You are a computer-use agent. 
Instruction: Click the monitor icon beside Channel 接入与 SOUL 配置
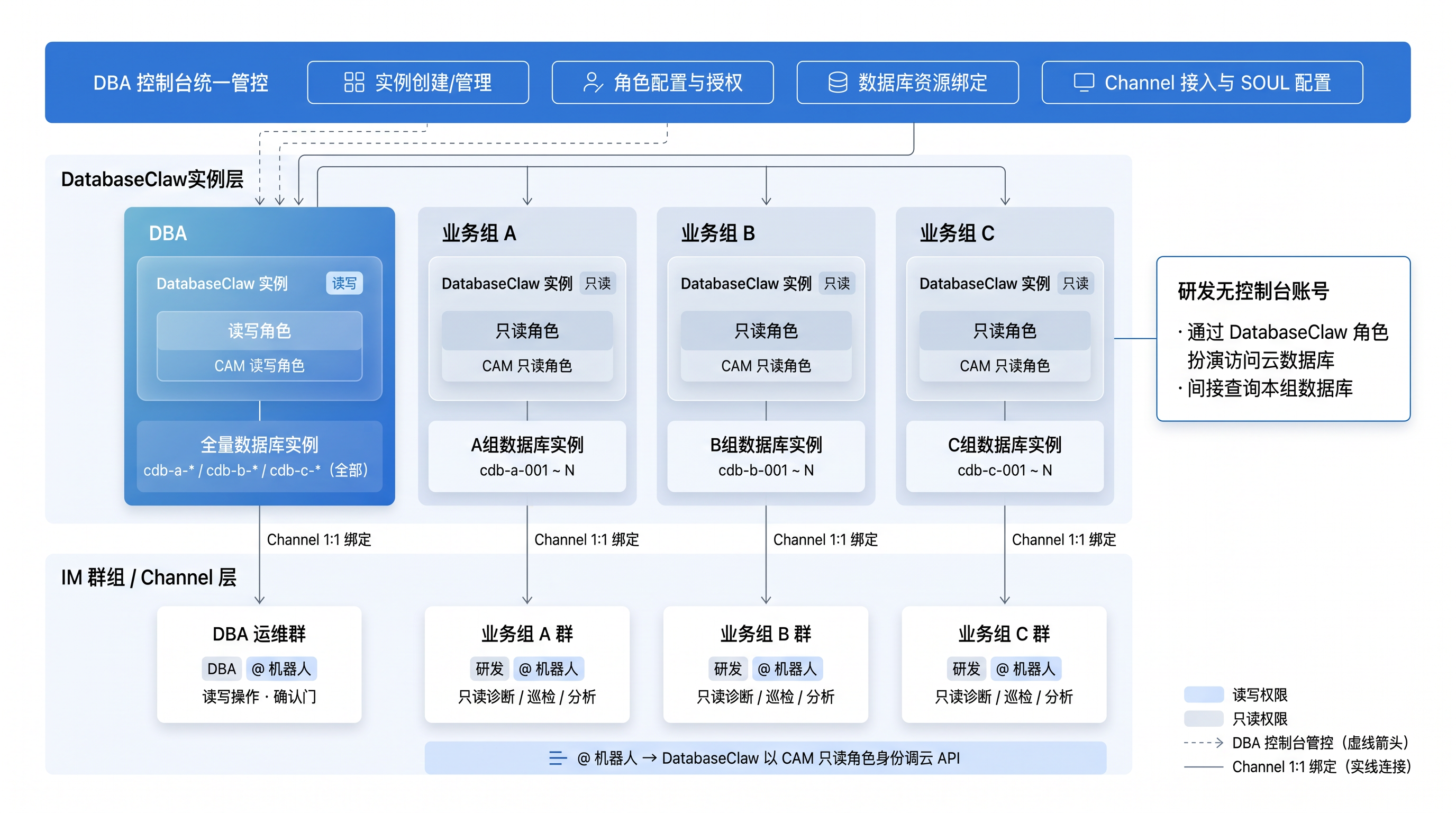point(1084,83)
